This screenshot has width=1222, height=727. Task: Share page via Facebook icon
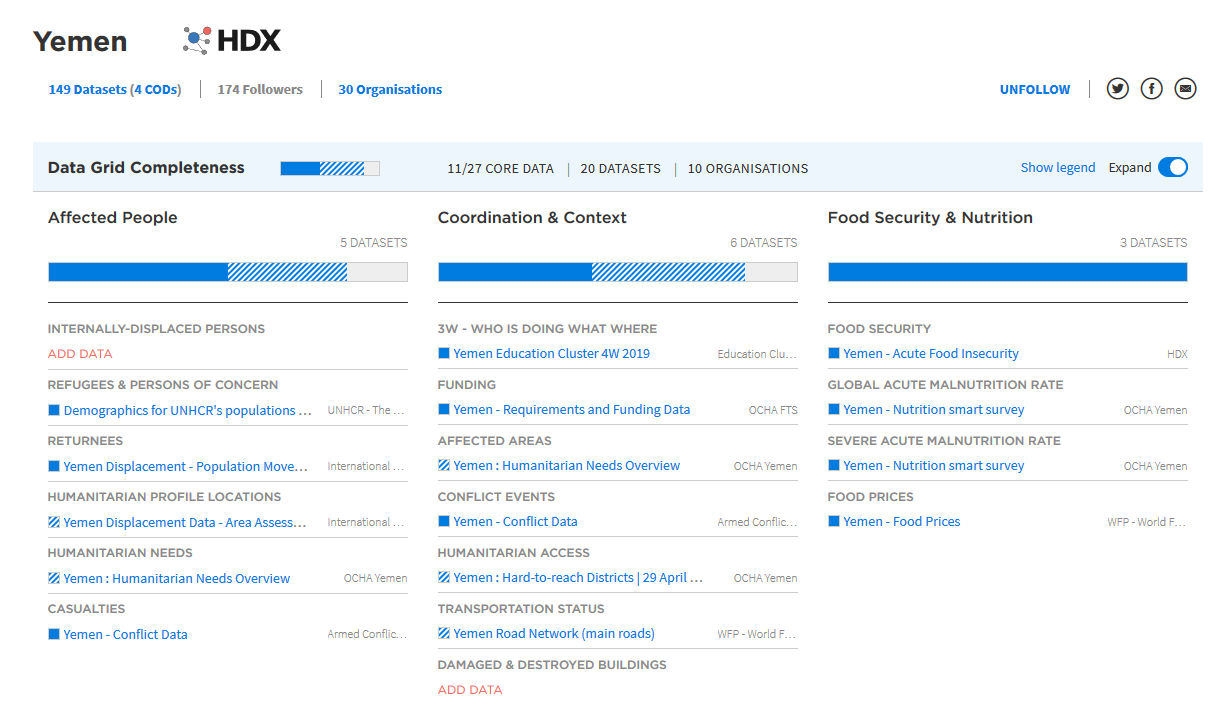[1152, 89]
